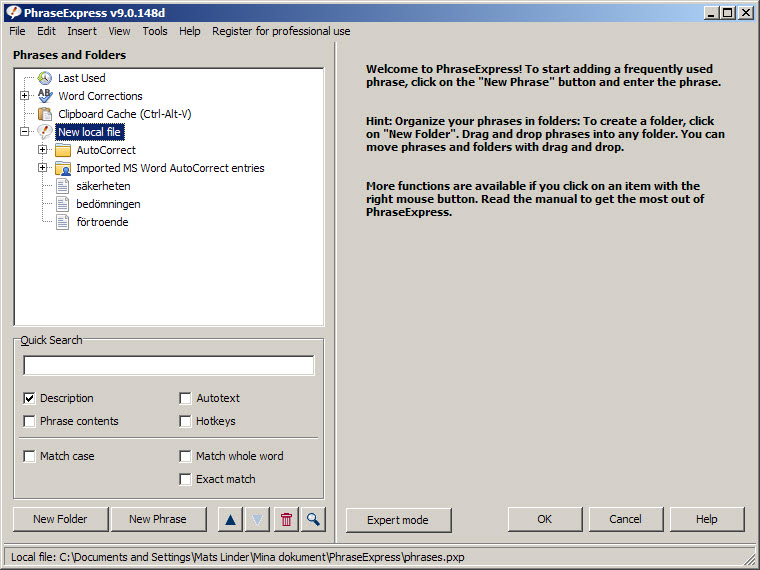Select the AutoCorrect folder label
Image resolution: width=760 pixels, height=570 pixels.
point(106,150)
